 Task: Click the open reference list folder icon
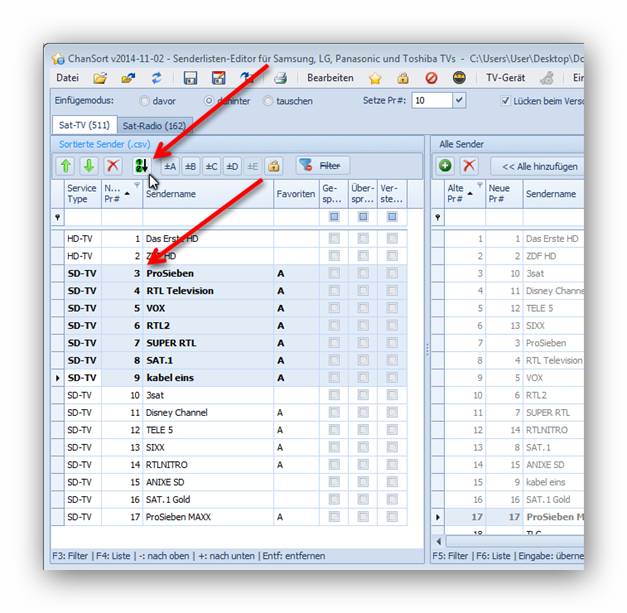pyautogui.click(x=128, y=78)
